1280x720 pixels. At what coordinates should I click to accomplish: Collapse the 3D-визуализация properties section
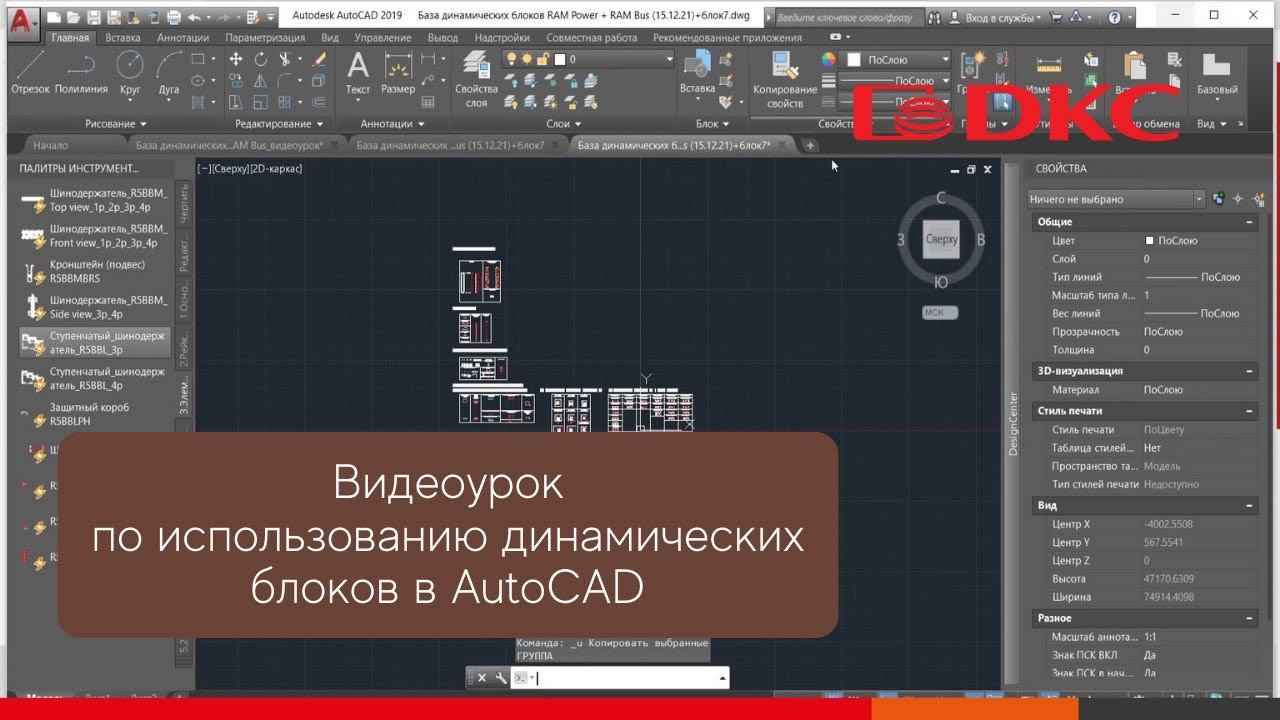(x=1250, y=371)
